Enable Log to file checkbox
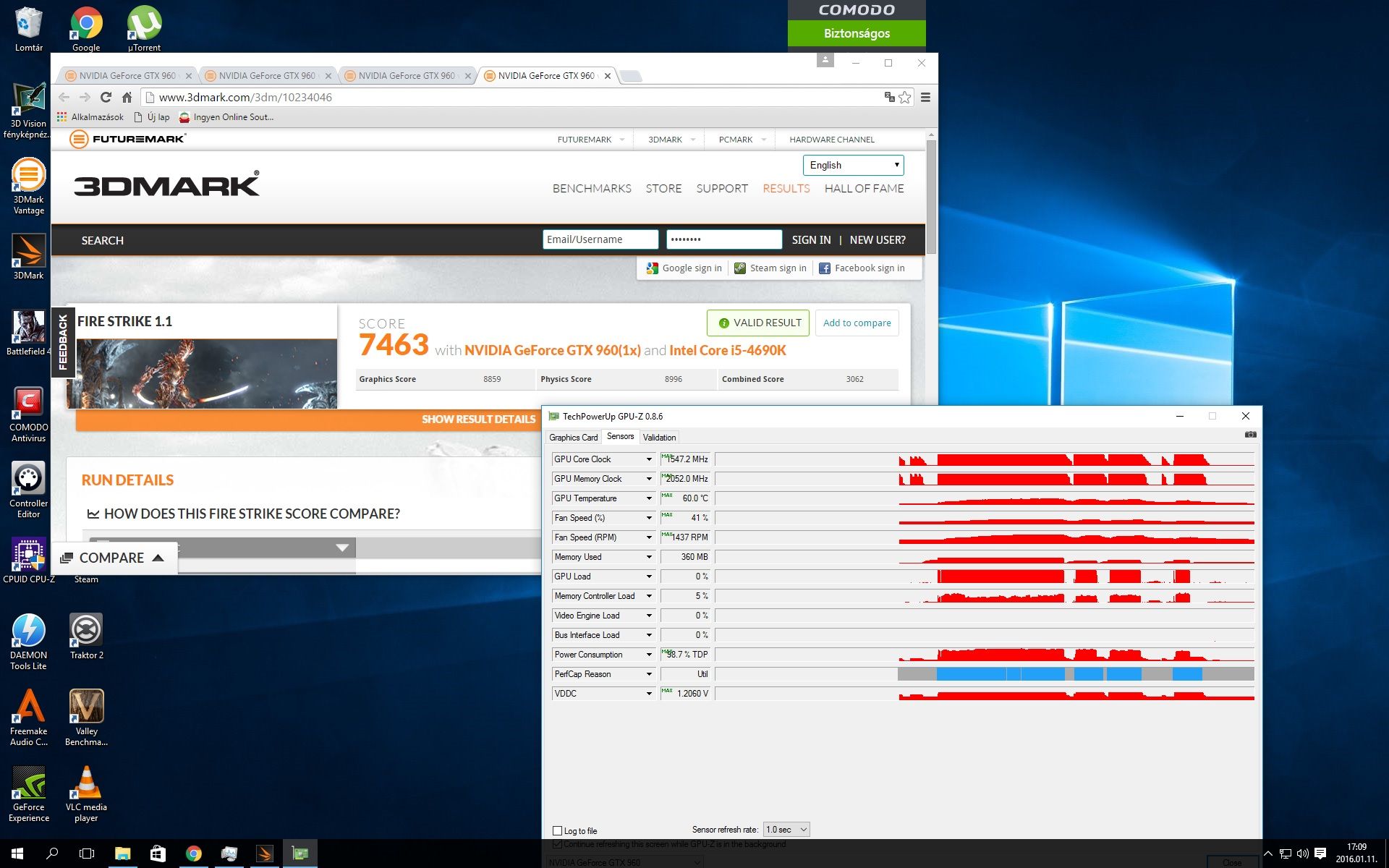 pos(557,830)
